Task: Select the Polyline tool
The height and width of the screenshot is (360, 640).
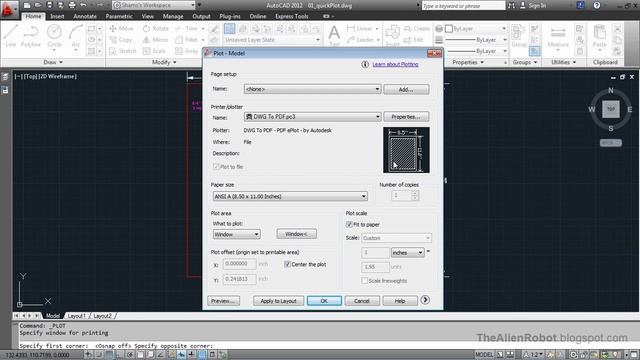Action: [x=31, y=36]
